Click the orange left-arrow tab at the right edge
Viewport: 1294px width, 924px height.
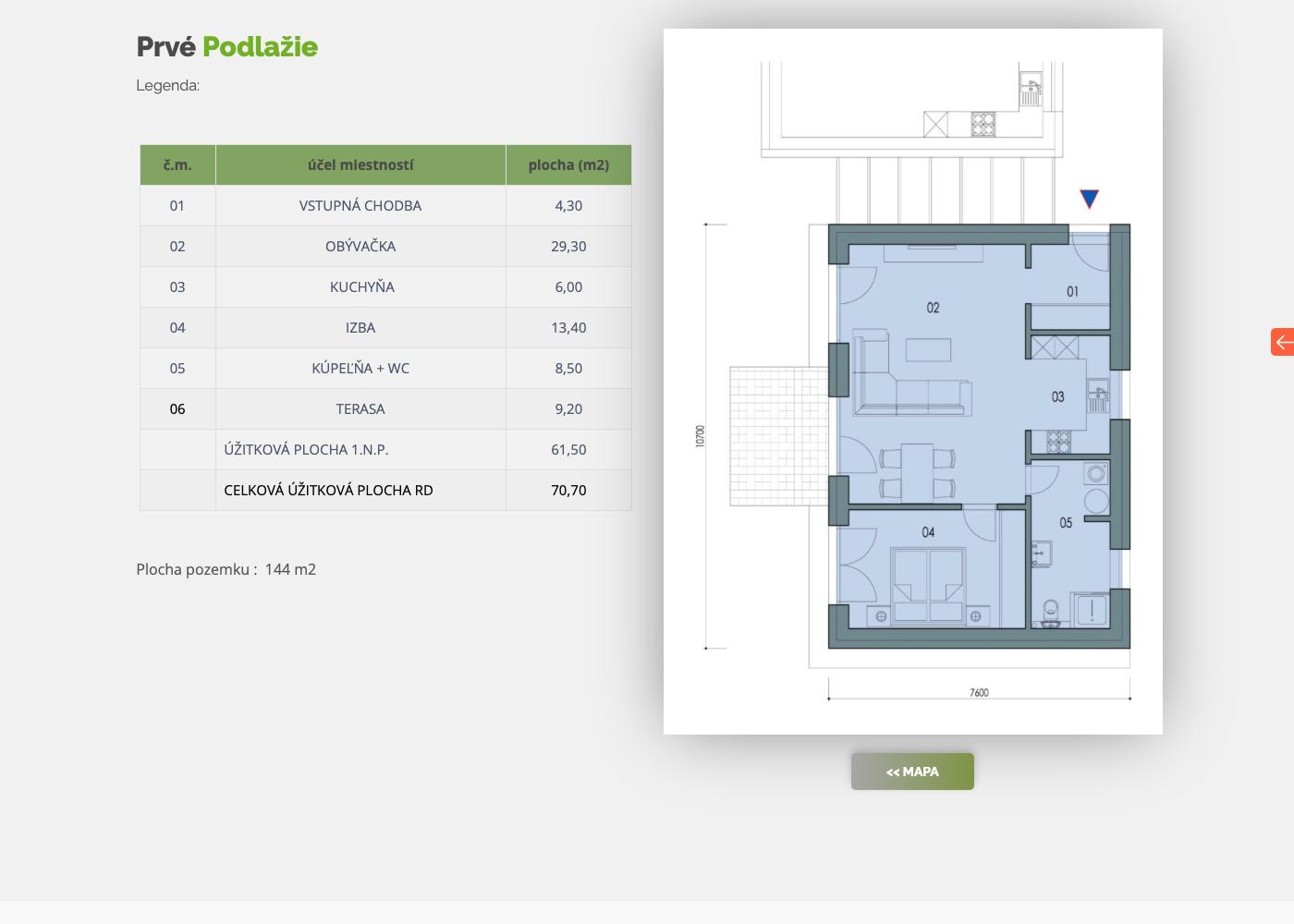pyautogui.click(x=1283, y=342)
